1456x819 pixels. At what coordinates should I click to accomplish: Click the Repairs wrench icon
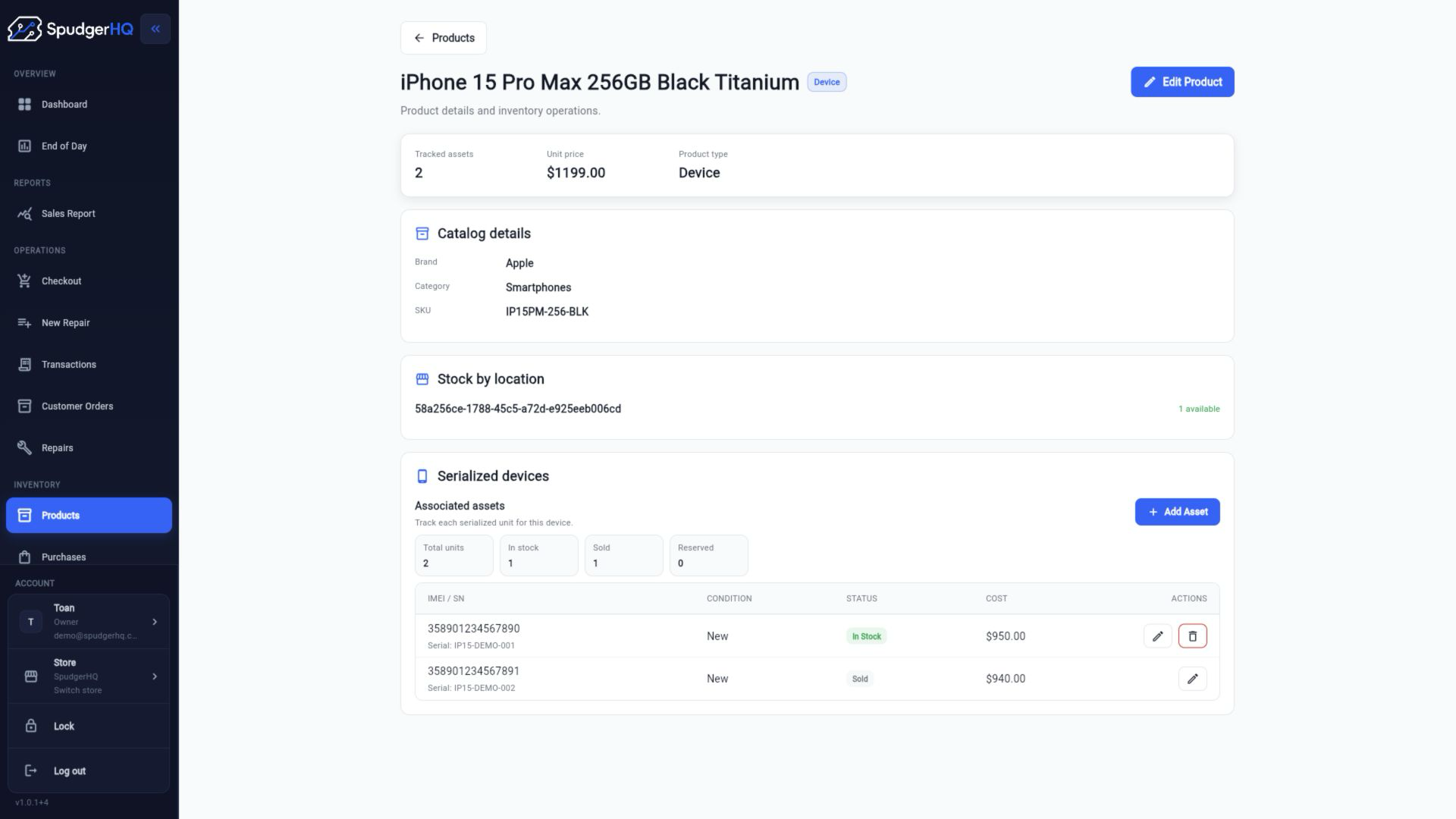(24, 447)
